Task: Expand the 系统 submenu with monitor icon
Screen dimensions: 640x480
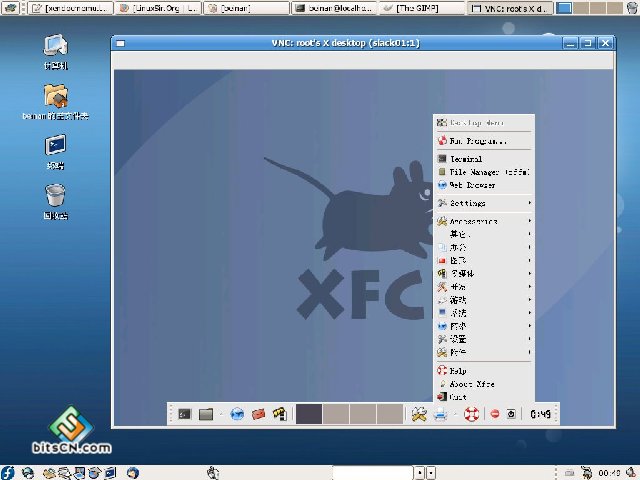Action: (x=484, y=313)
